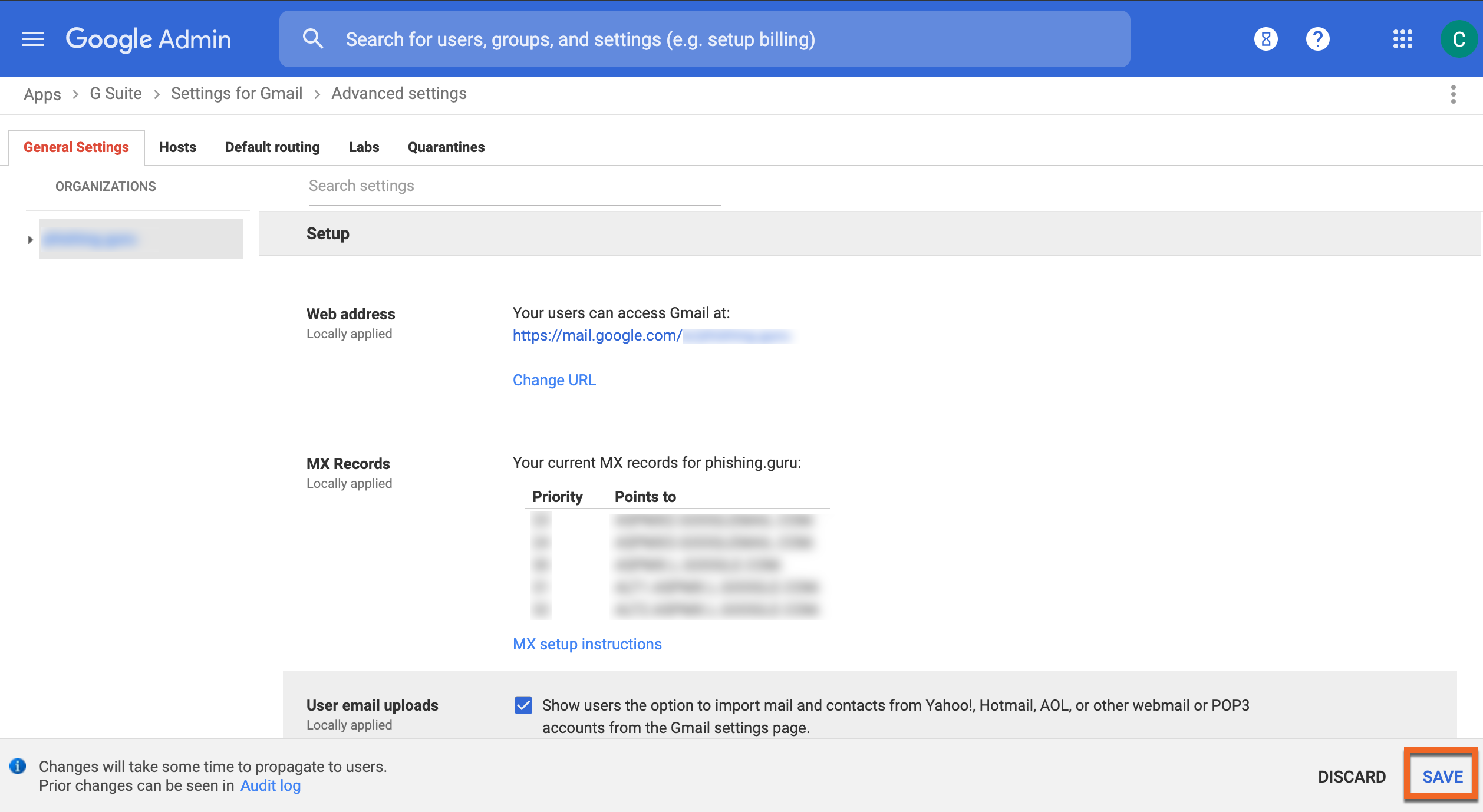Uncheck the User email uploads checkbox

pyautogui.click(x=523, y=705)
